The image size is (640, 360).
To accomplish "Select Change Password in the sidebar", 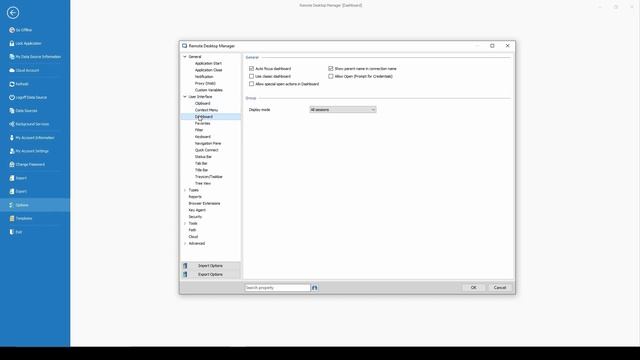I will (27, 164).
